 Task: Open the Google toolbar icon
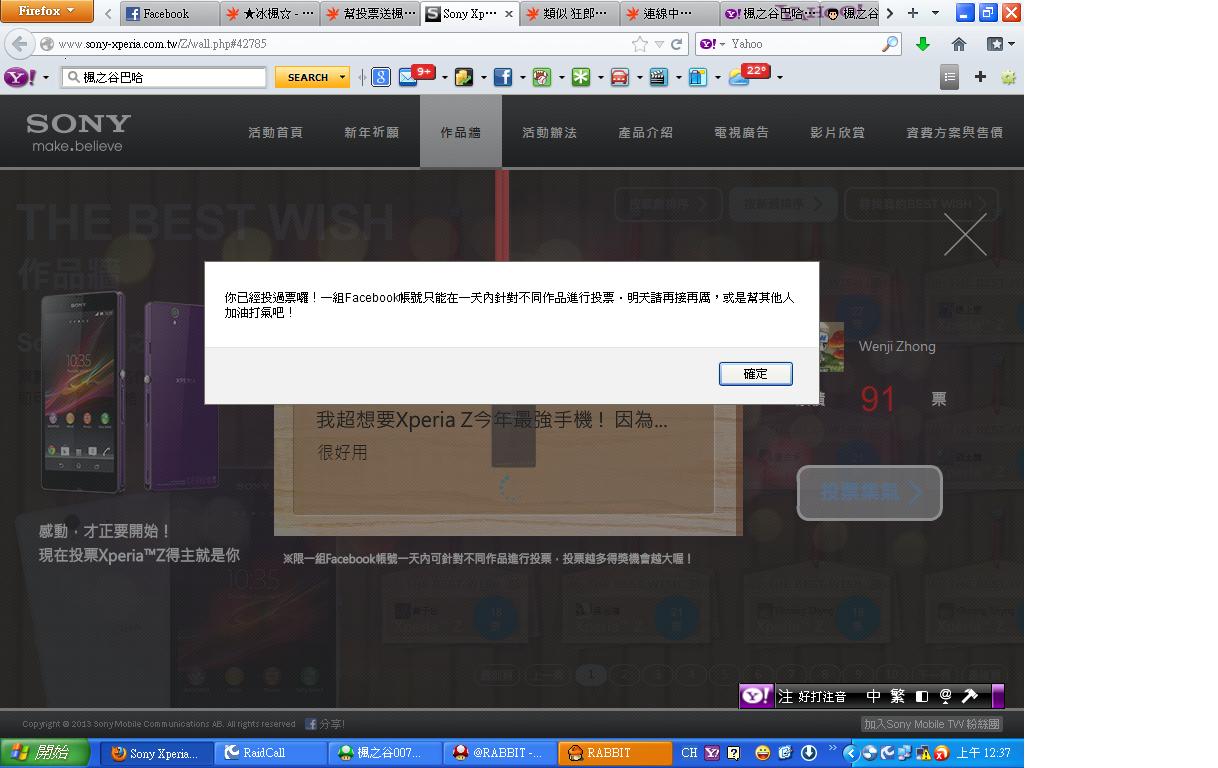381,77
